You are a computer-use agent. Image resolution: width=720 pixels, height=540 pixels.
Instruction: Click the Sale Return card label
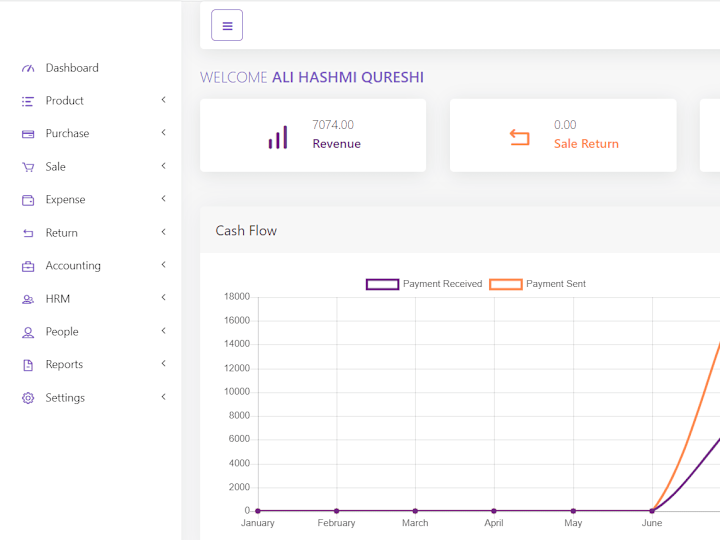click(586, 144)
